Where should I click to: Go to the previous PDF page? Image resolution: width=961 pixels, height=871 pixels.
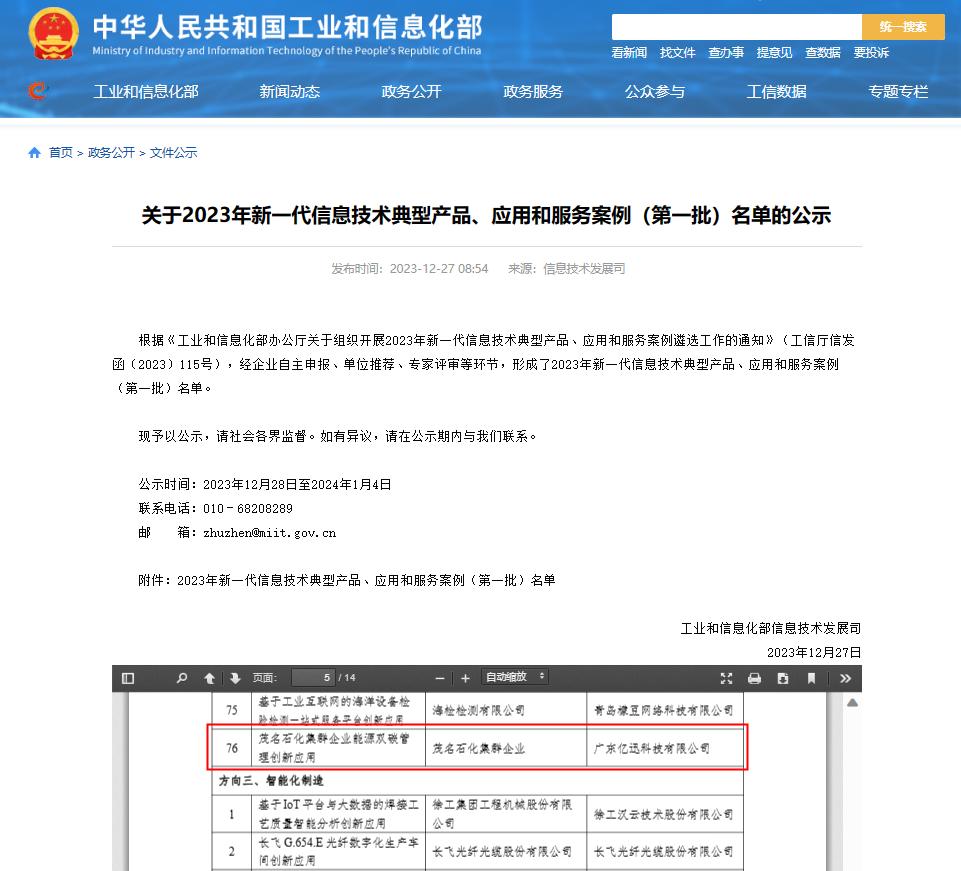[210, 678]
